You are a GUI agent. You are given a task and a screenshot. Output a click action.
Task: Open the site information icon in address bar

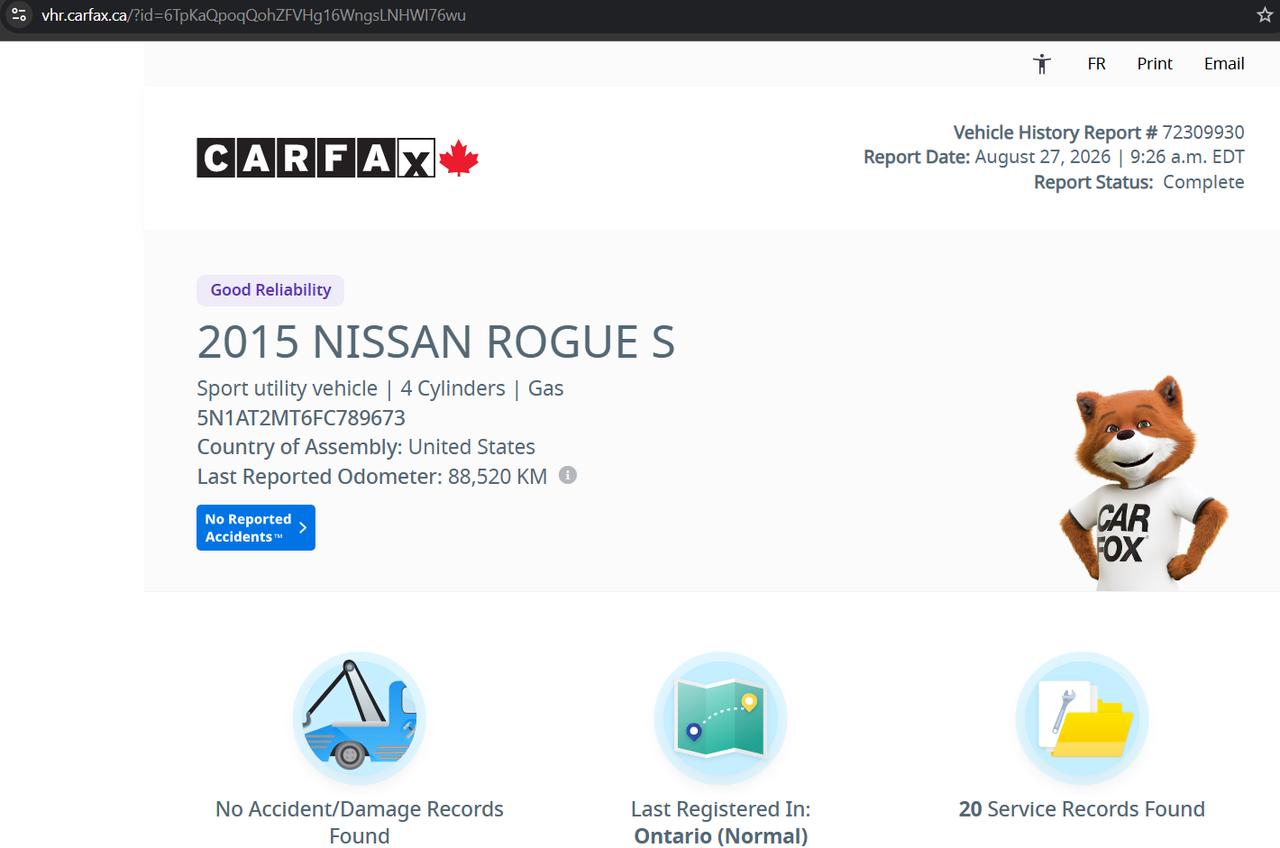(x=18, y=15)
